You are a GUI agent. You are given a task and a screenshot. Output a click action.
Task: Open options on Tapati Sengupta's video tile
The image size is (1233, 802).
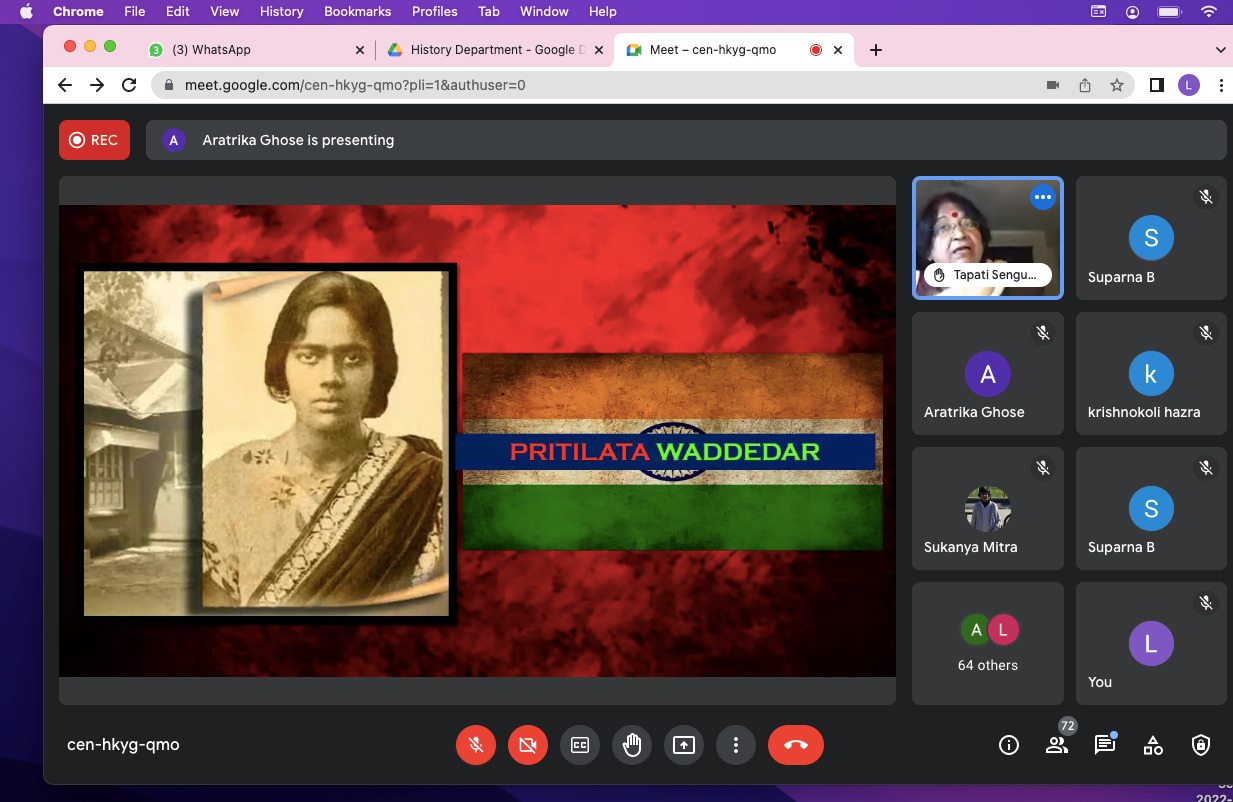coord(1043,198)
